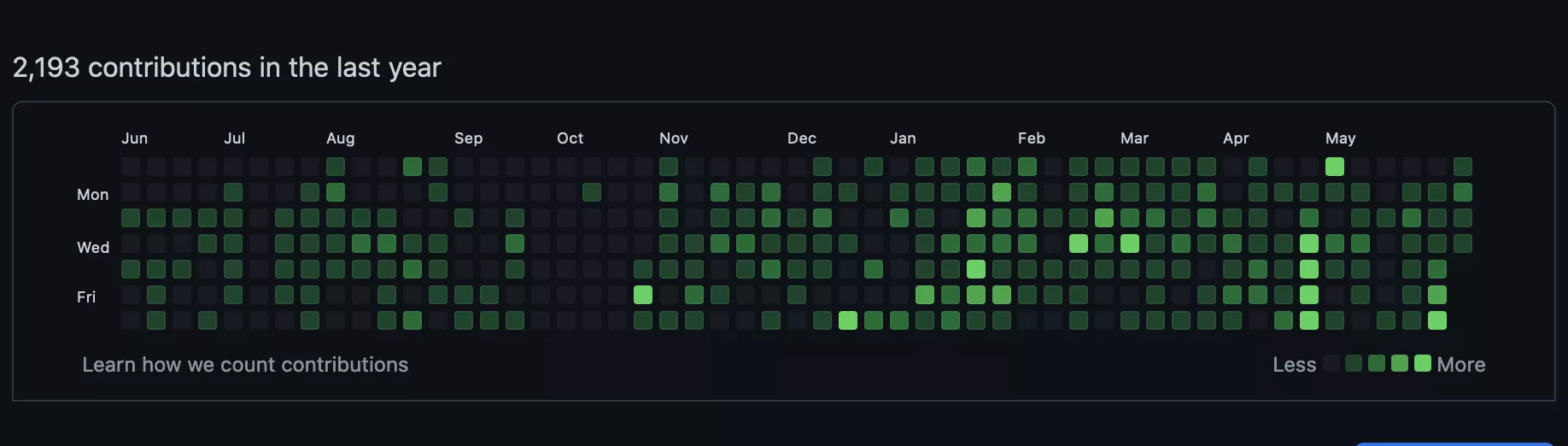Click the 'Mon' weekday label
Image resolution: width=1568 pixels, height=446 pixels.
[x=93, y=195]
